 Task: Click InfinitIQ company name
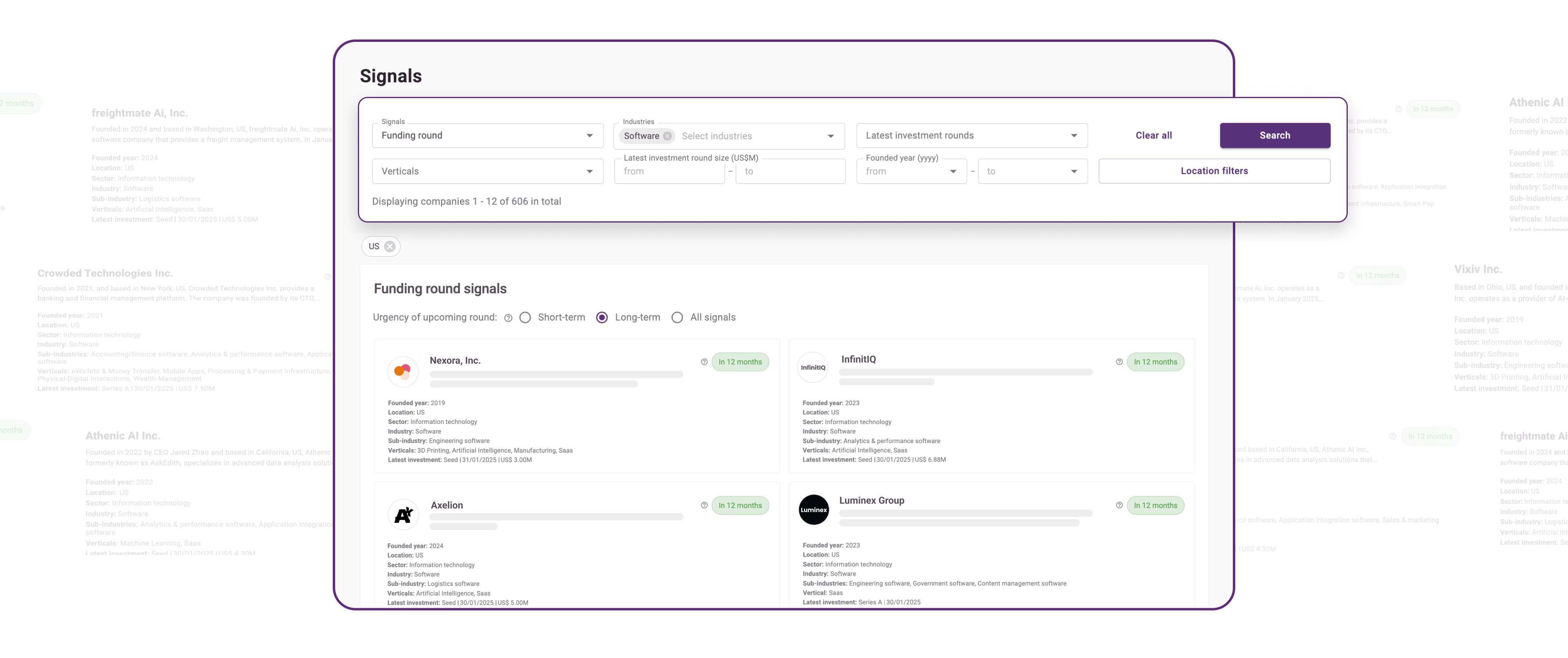(x=858, y=359)
